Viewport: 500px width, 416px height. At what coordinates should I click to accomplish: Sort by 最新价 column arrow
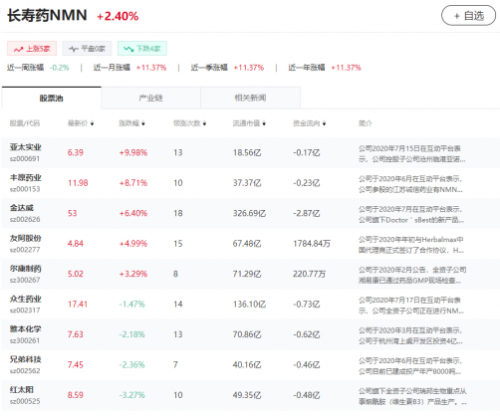point(92,124)
